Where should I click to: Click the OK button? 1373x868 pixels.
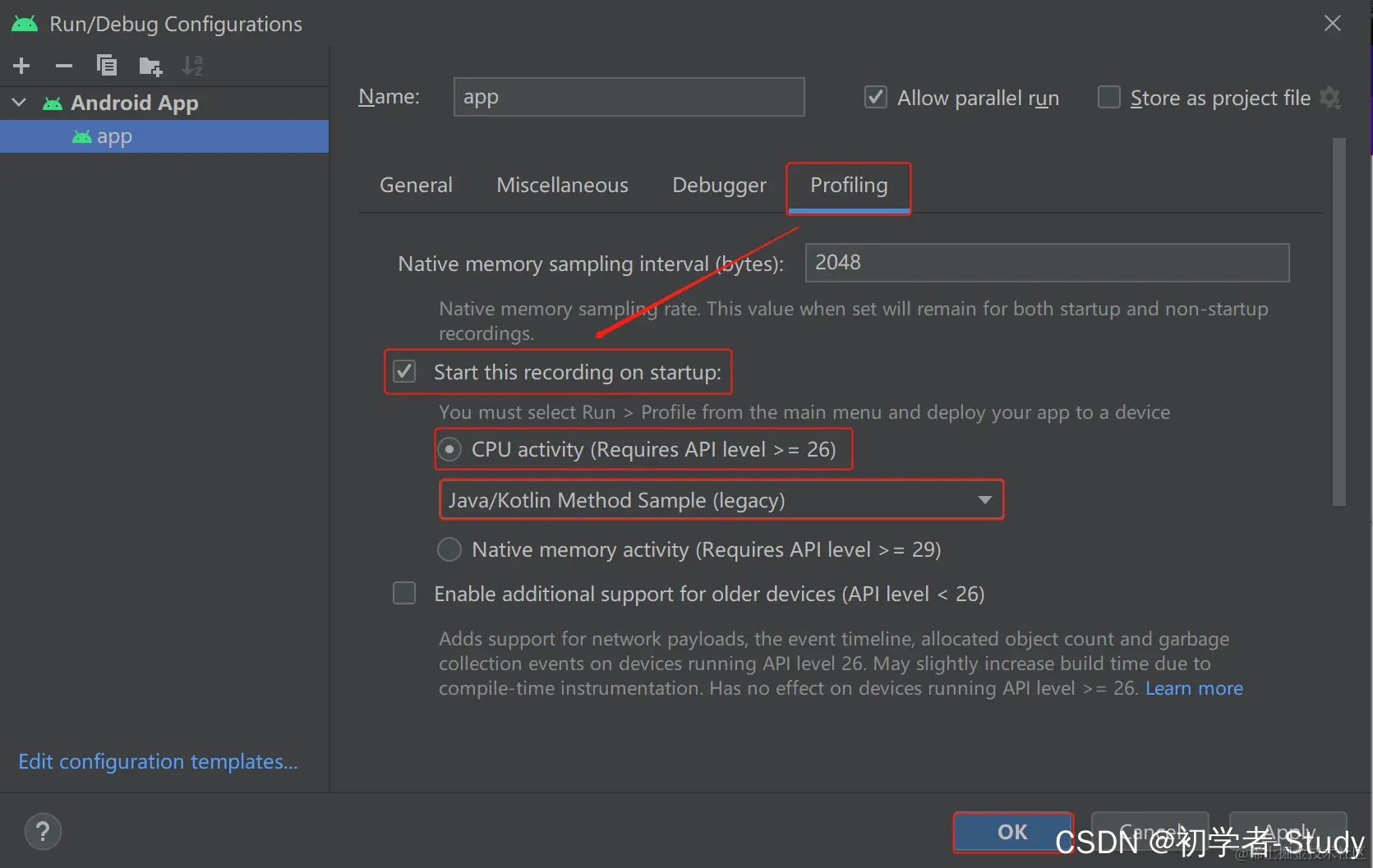pos(1012,832)
